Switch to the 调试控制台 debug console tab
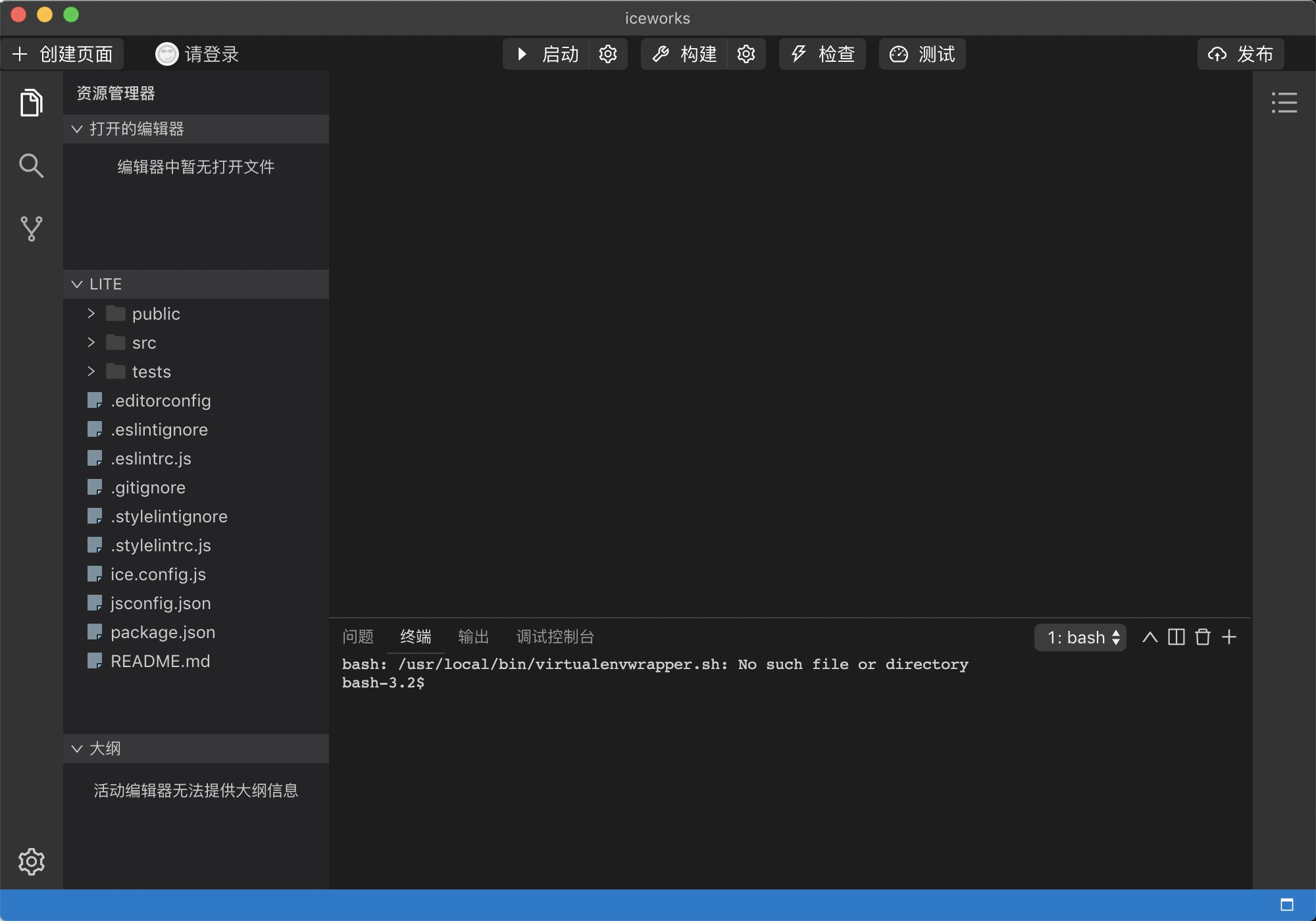This screenshot has width=1316, height=921. (x=555, y=637)
